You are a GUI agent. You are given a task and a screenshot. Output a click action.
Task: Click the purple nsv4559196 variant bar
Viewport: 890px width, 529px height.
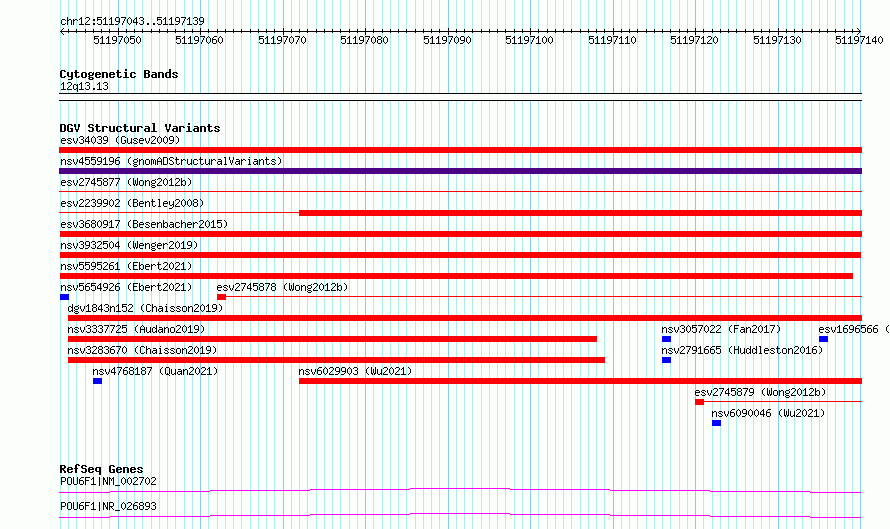click(x=460, y=171)
